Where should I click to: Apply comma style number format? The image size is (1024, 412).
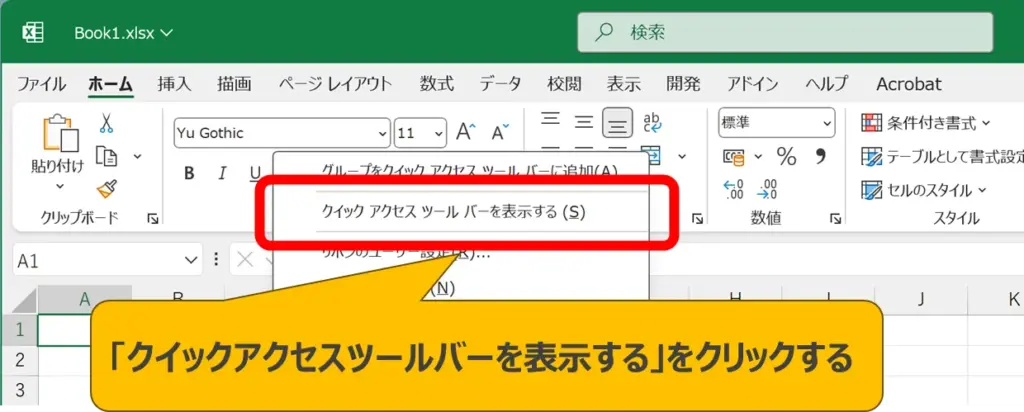[x=821, y=156]
